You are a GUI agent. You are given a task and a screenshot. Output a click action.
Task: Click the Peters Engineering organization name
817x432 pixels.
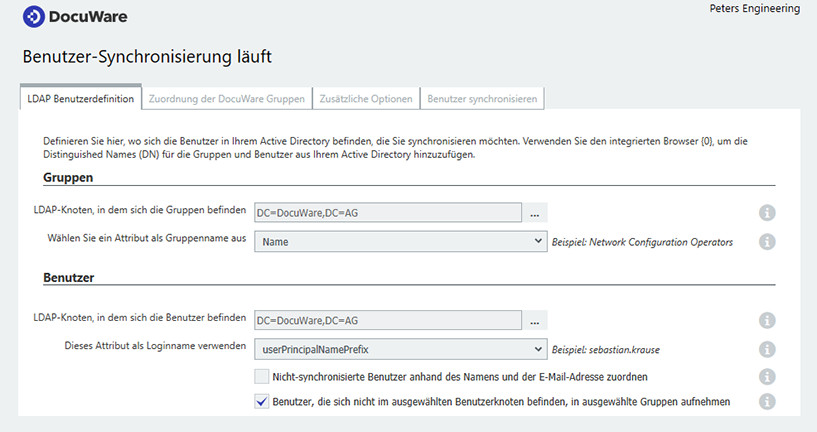(754, 8)
